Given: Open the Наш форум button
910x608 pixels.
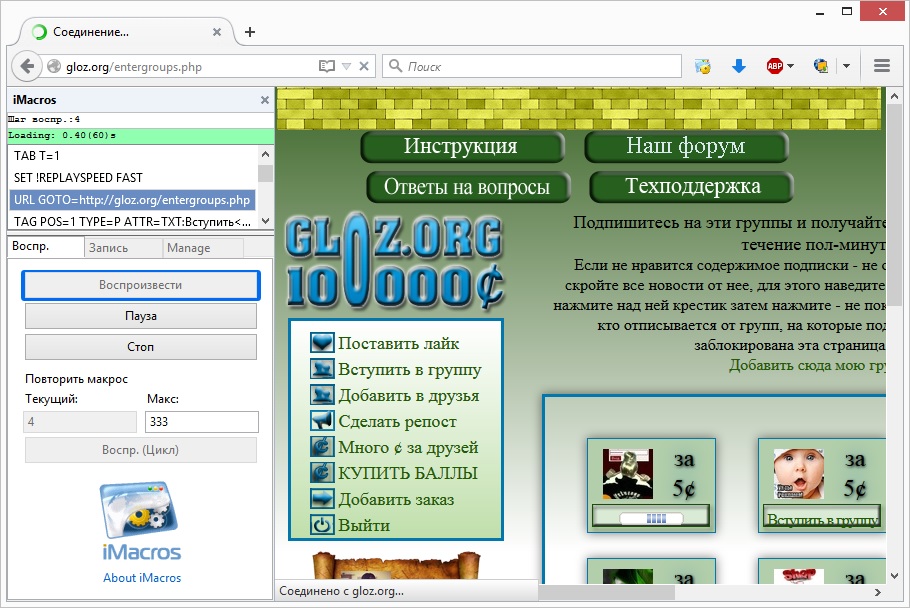Looking at the screenshot, I should tap(686, 146).
